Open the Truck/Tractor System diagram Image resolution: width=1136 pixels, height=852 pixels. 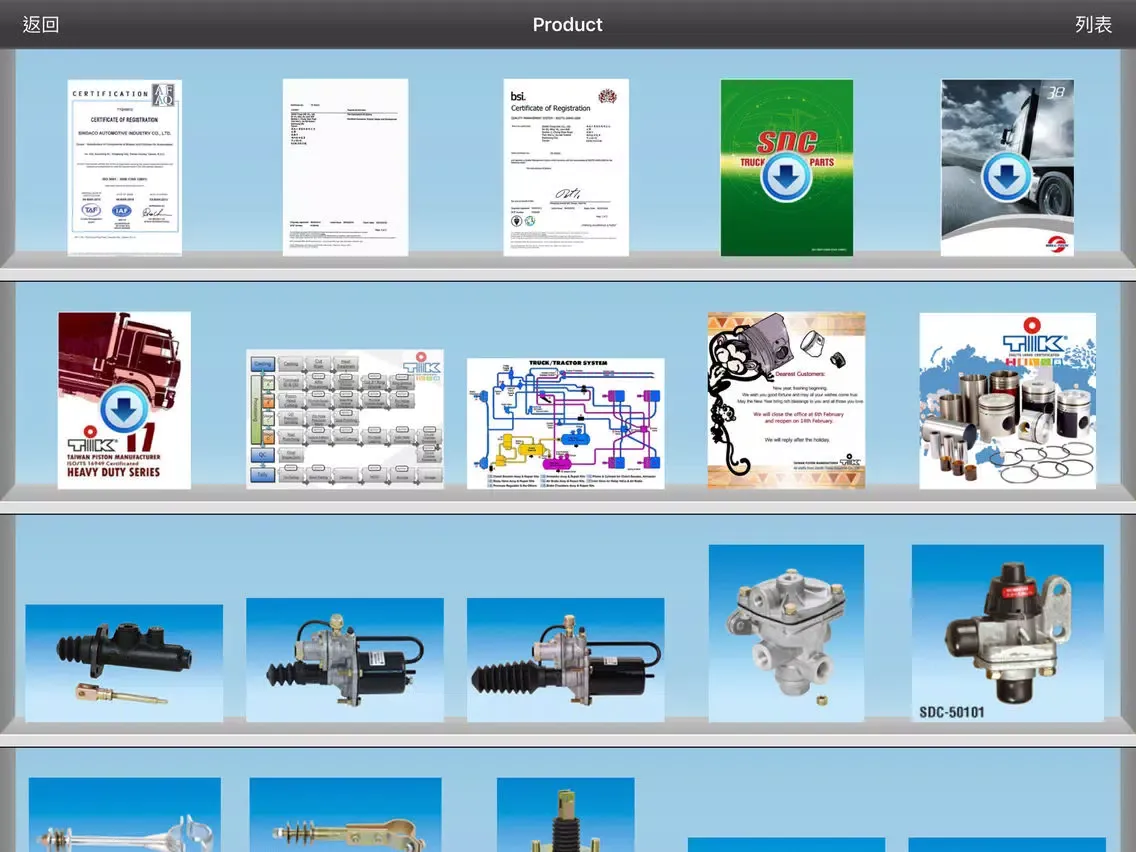point(566,423)
